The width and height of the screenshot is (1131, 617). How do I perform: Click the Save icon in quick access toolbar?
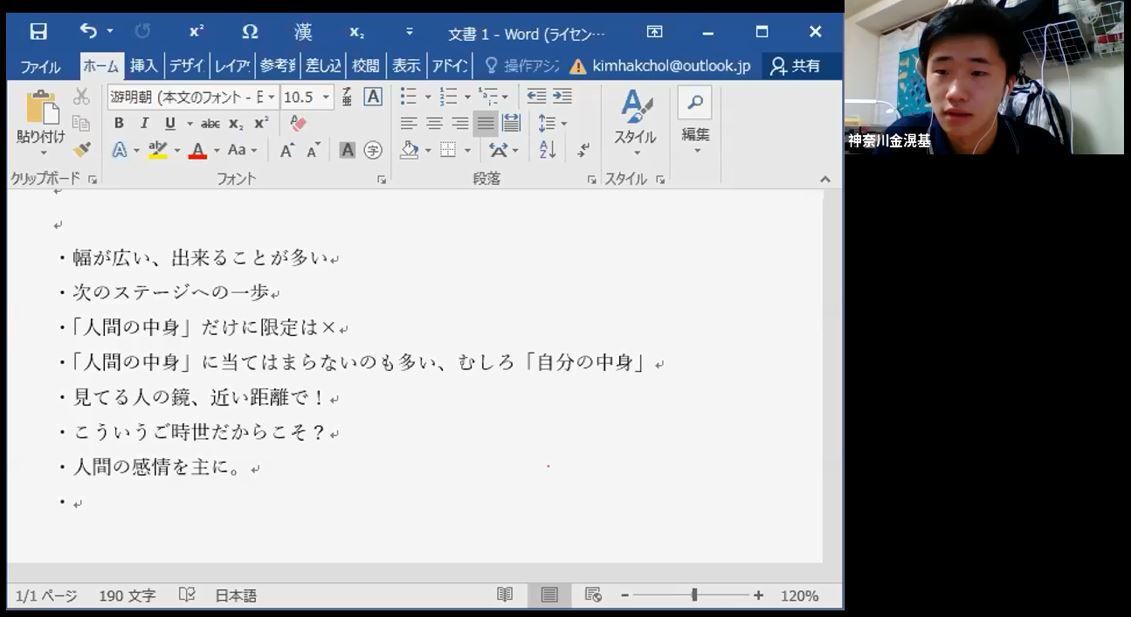click(38, 32)
